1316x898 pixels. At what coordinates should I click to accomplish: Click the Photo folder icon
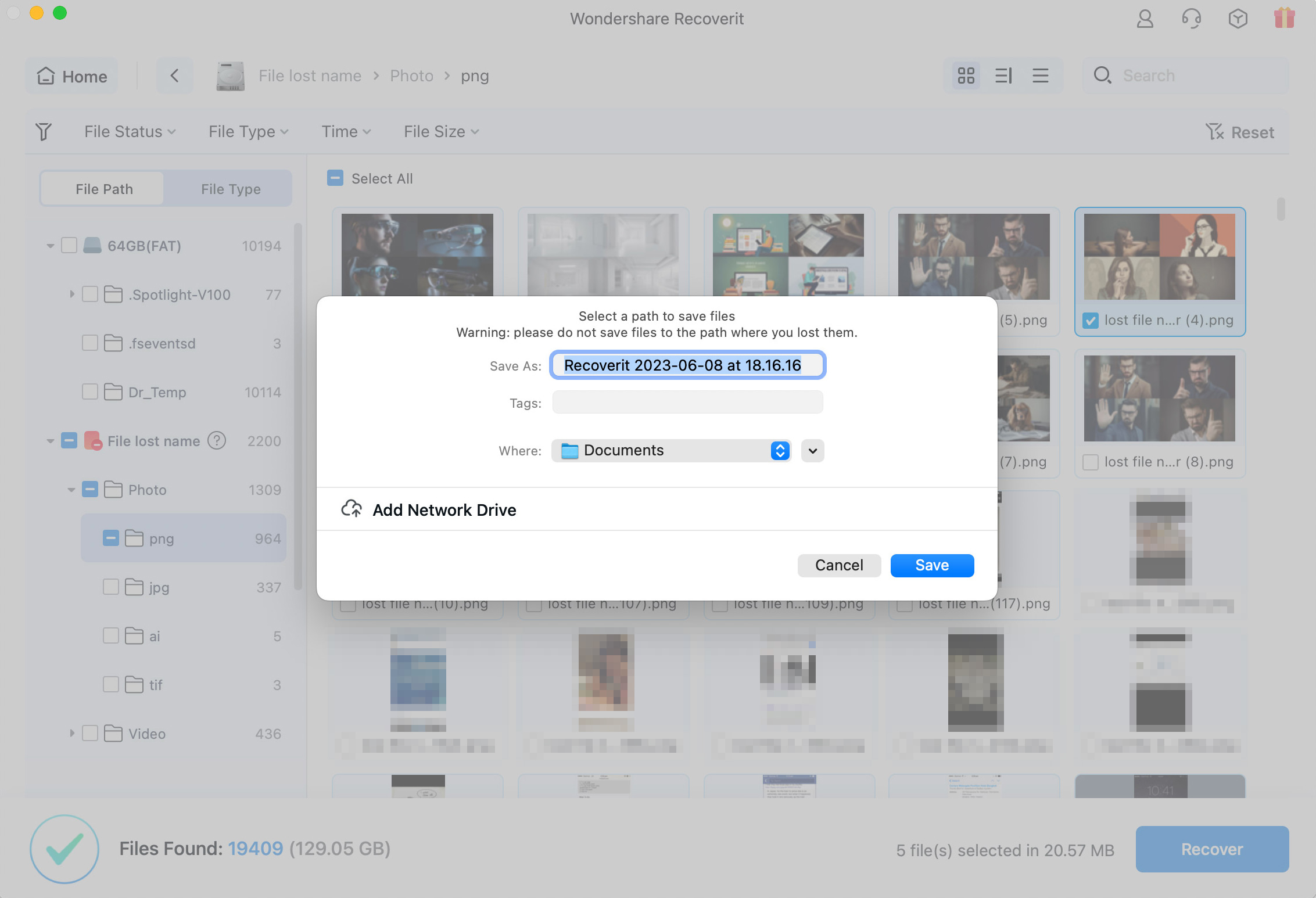pyautogui.click(x=113, y=490)
